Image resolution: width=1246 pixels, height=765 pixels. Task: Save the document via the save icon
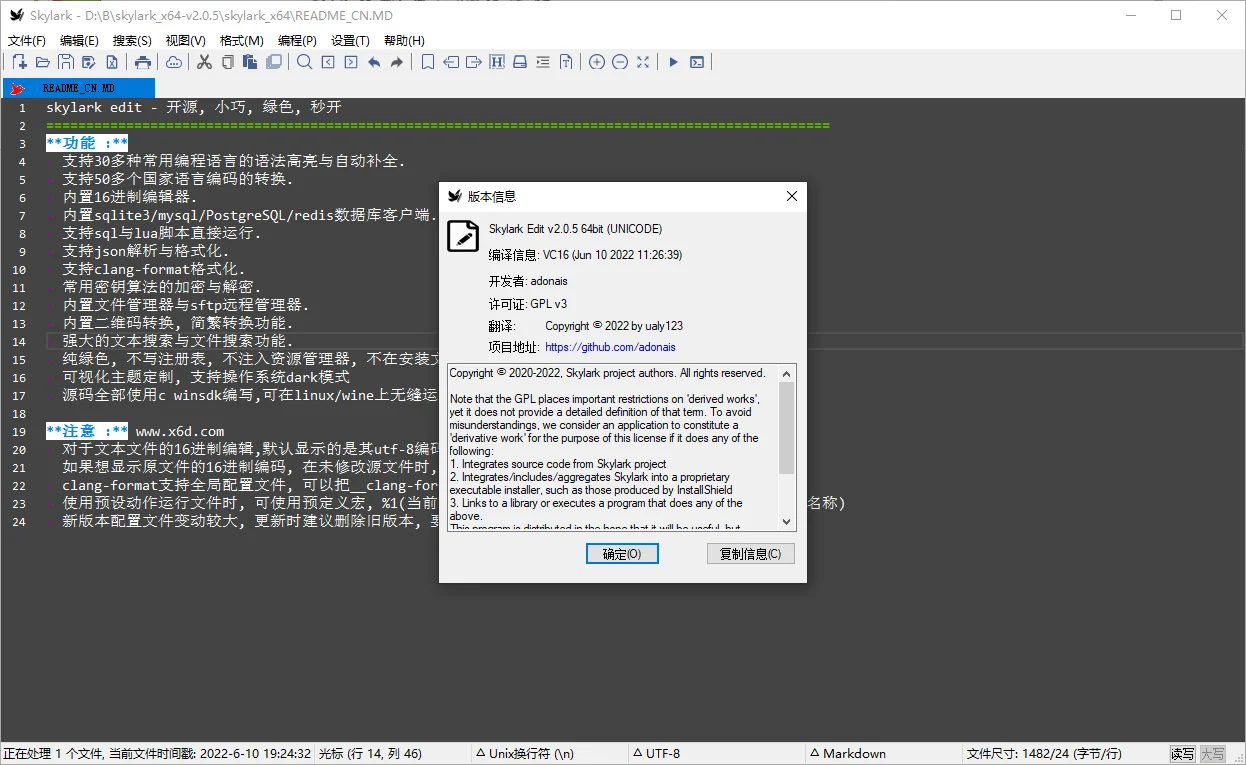[x=66, y=61]
